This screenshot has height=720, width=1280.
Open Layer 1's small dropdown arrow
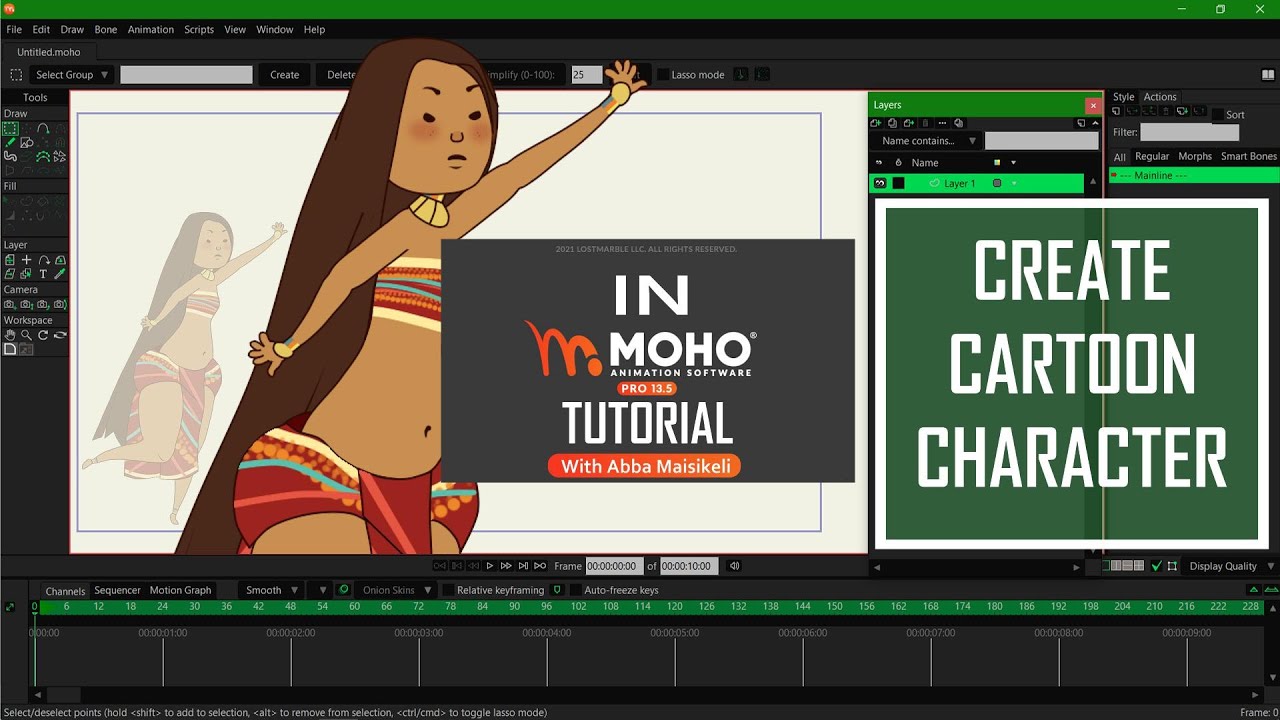pos(1014,183)
